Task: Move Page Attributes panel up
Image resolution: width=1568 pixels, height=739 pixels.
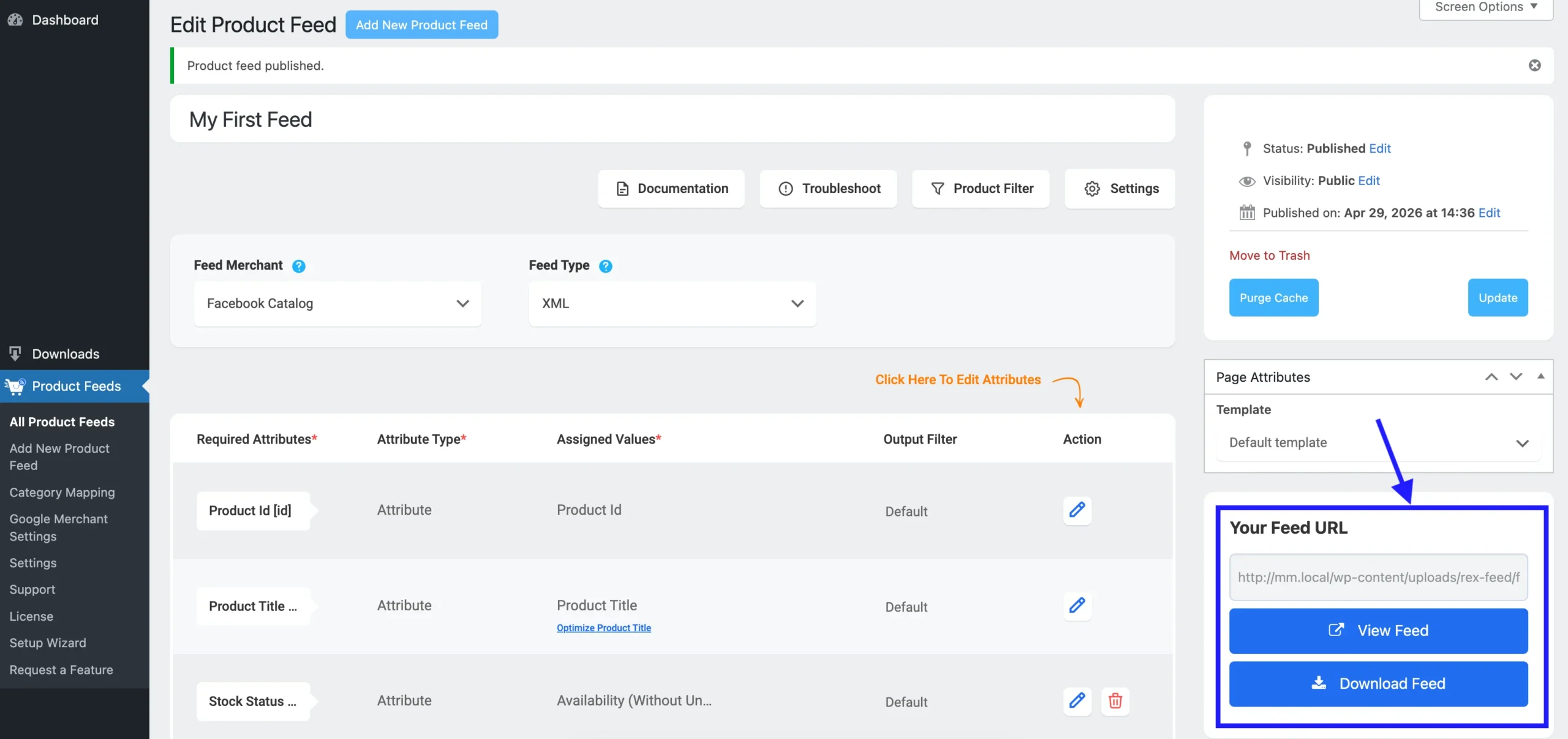Action: click(x=1491, y=377)
